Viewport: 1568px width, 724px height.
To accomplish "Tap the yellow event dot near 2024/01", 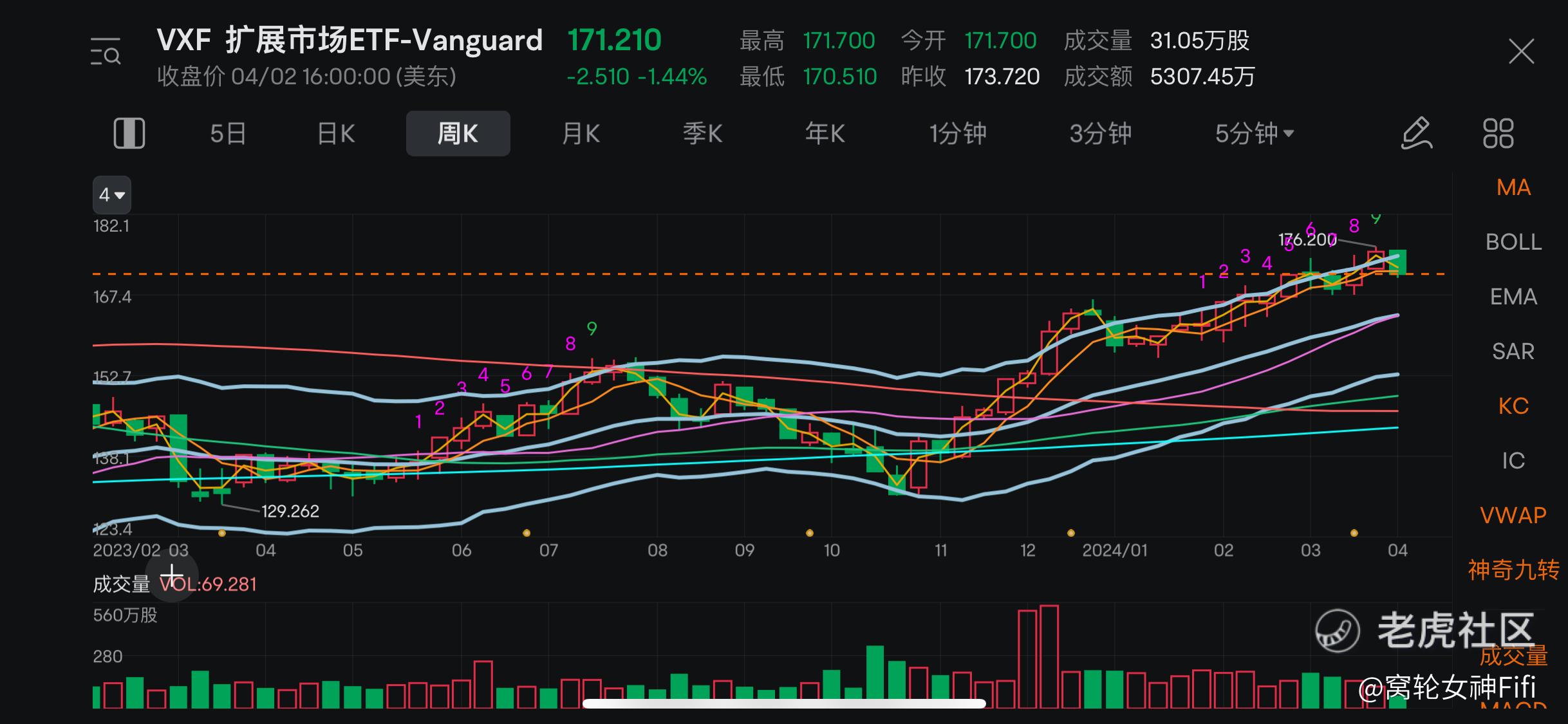I will tap(1071, 533).
